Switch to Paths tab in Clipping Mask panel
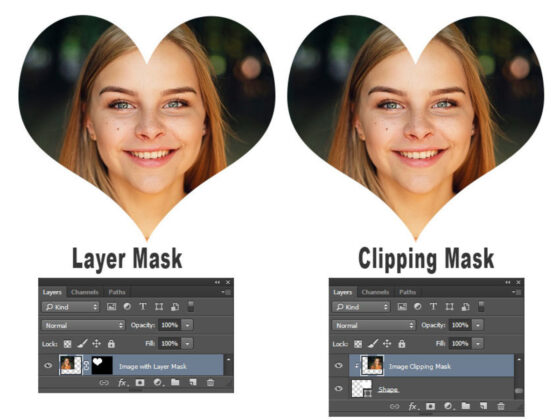This screenshot has width=560, height=420. (408, 292)
